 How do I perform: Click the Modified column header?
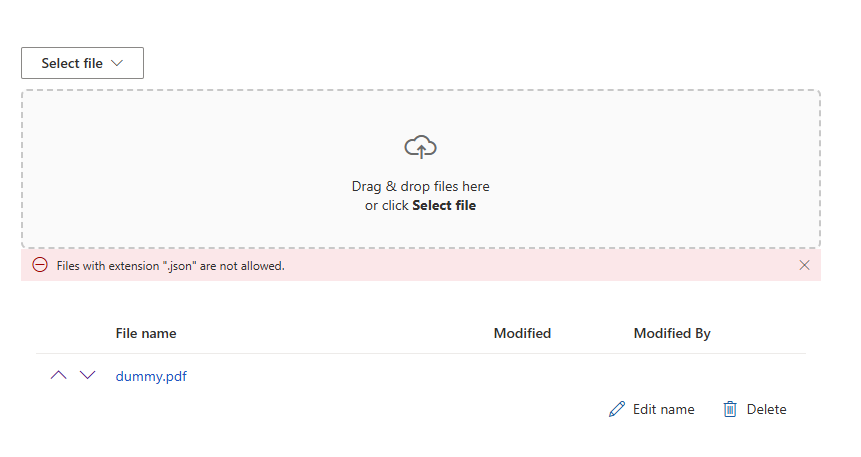pos(522,333)
